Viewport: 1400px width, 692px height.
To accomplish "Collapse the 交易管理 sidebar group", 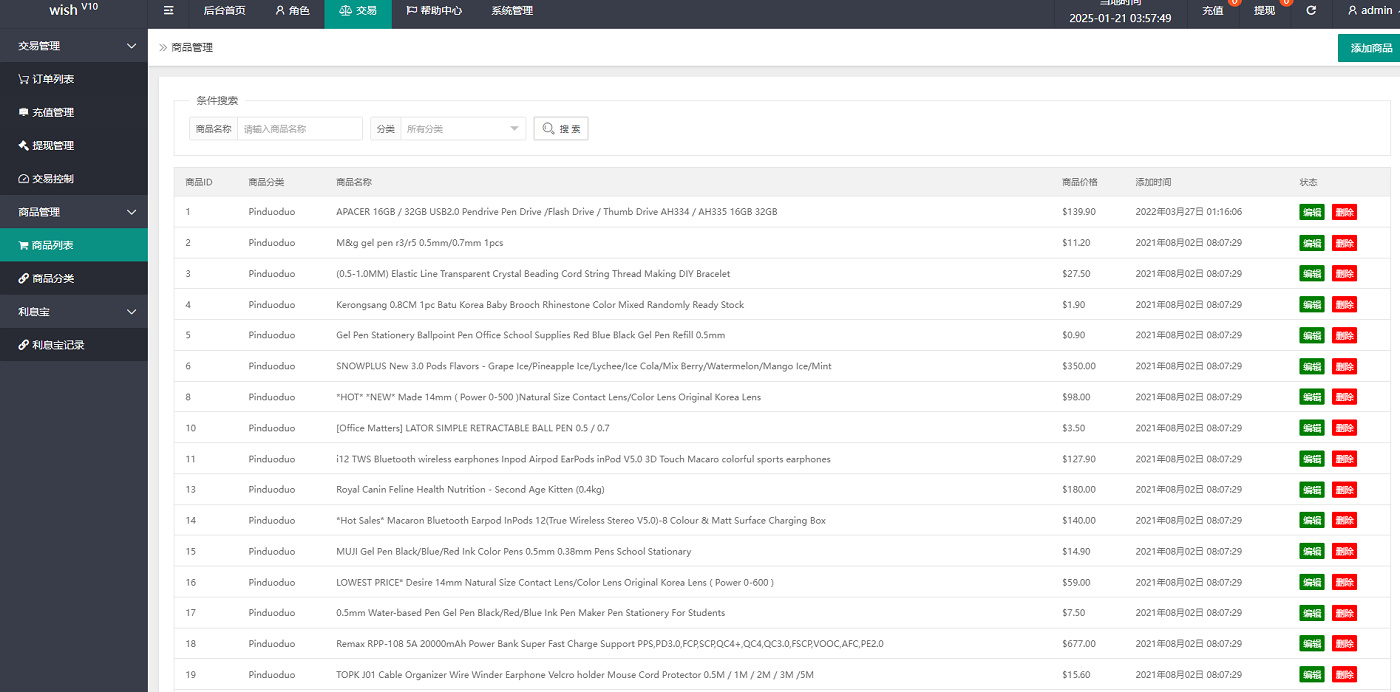I will (73, 46).
